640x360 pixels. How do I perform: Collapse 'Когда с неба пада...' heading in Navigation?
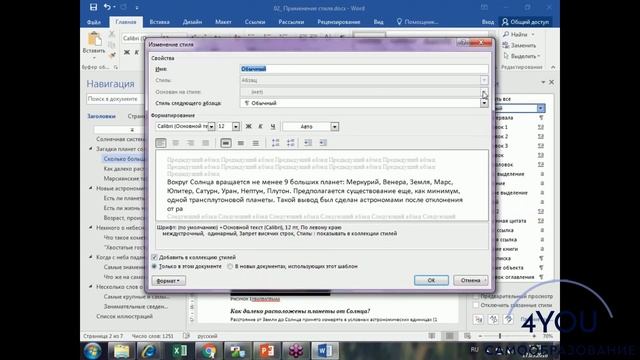(91, 257)
